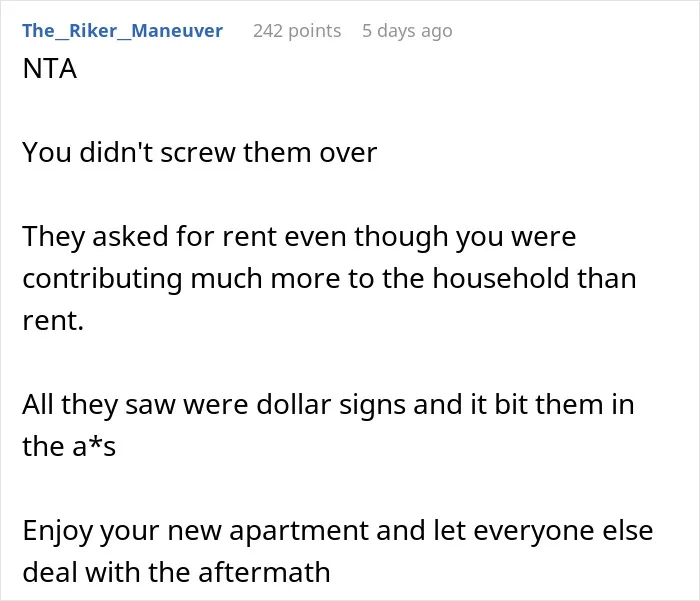Click the word points beside 242

(315, 31)
